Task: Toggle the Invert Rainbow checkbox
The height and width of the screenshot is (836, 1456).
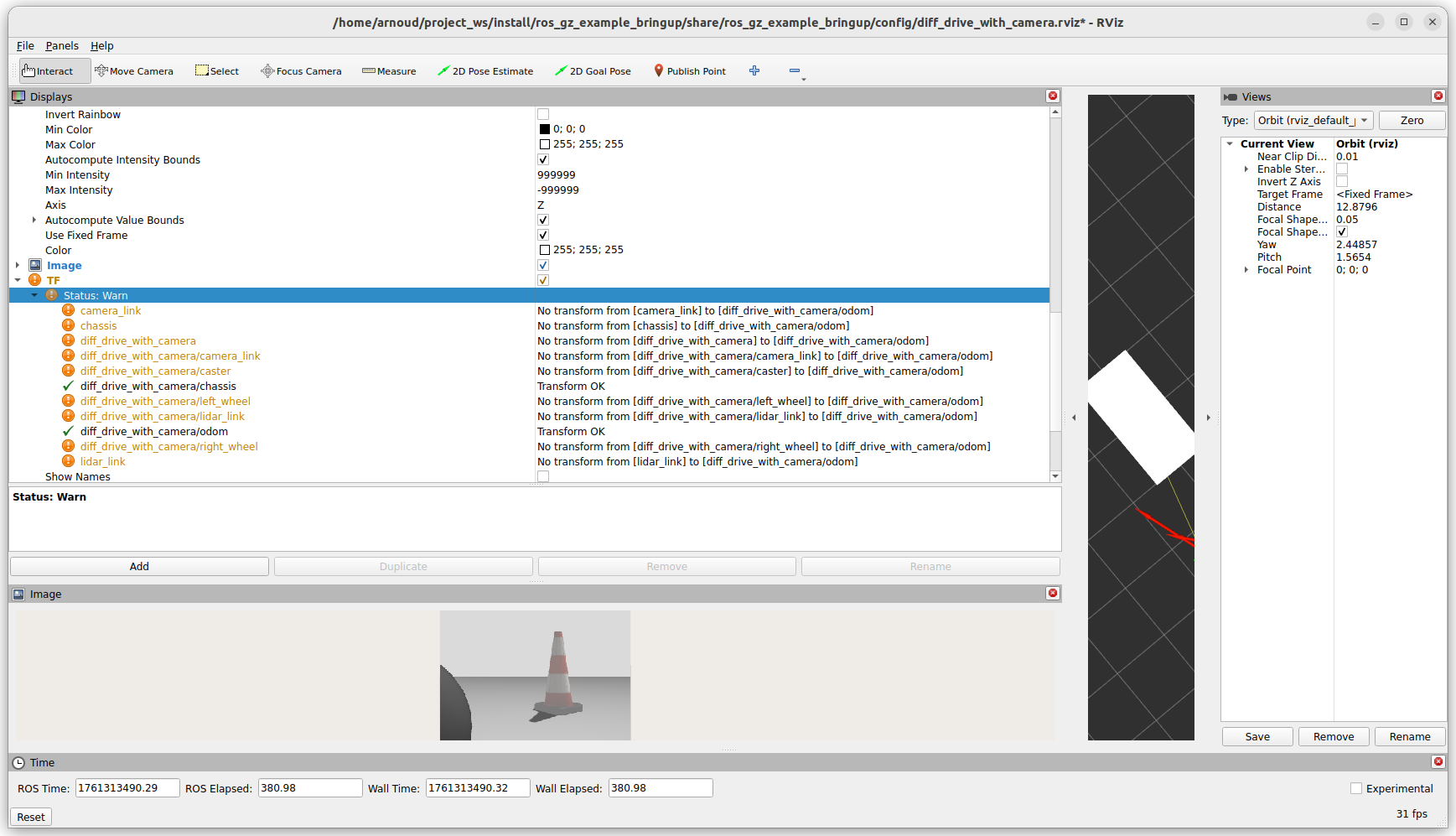Action: click(543, 114)
